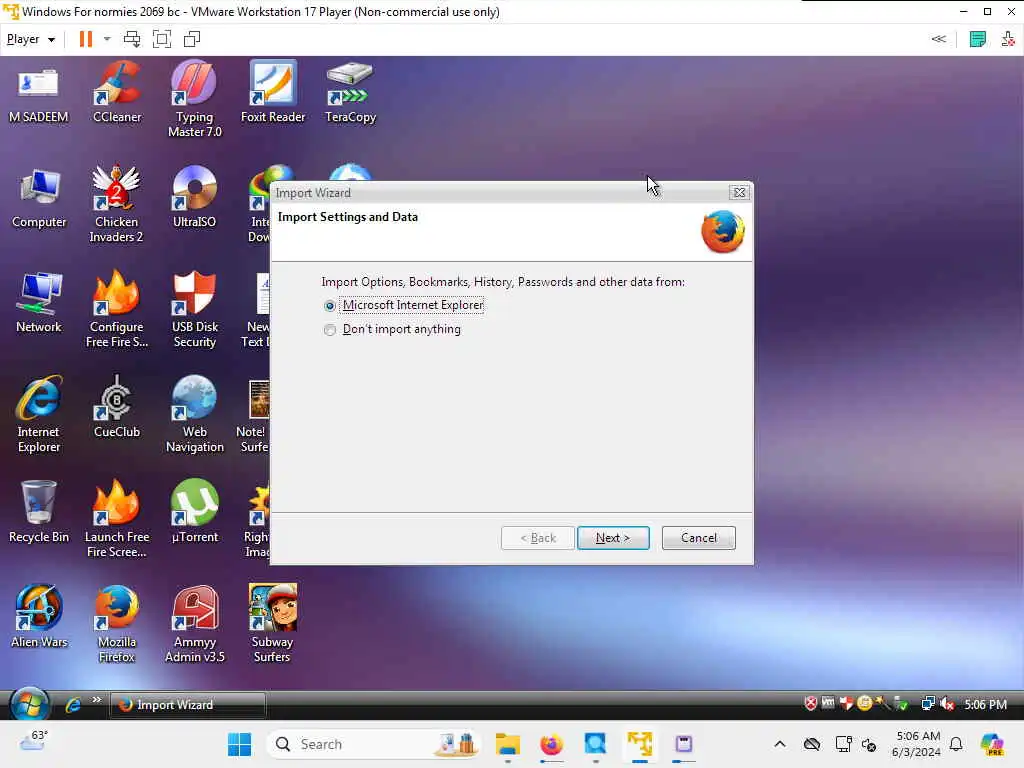Send Ctrl+Alt+Del to the virtual machine
Screen dimensions: 1024x768
point(132,39)
